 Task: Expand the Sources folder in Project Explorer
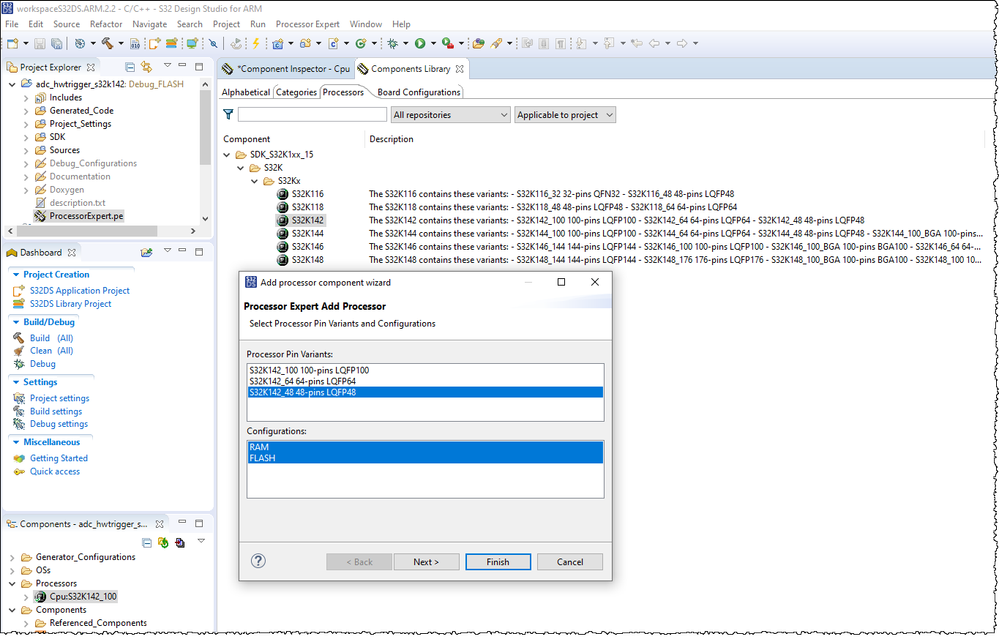[26, 150]
